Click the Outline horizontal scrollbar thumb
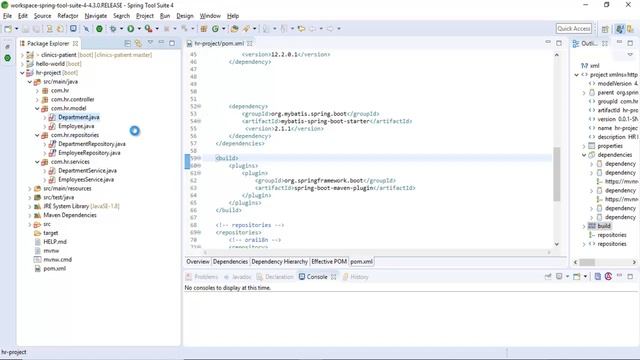This screenshot has width=640, height=360. (x=587, y=262)
